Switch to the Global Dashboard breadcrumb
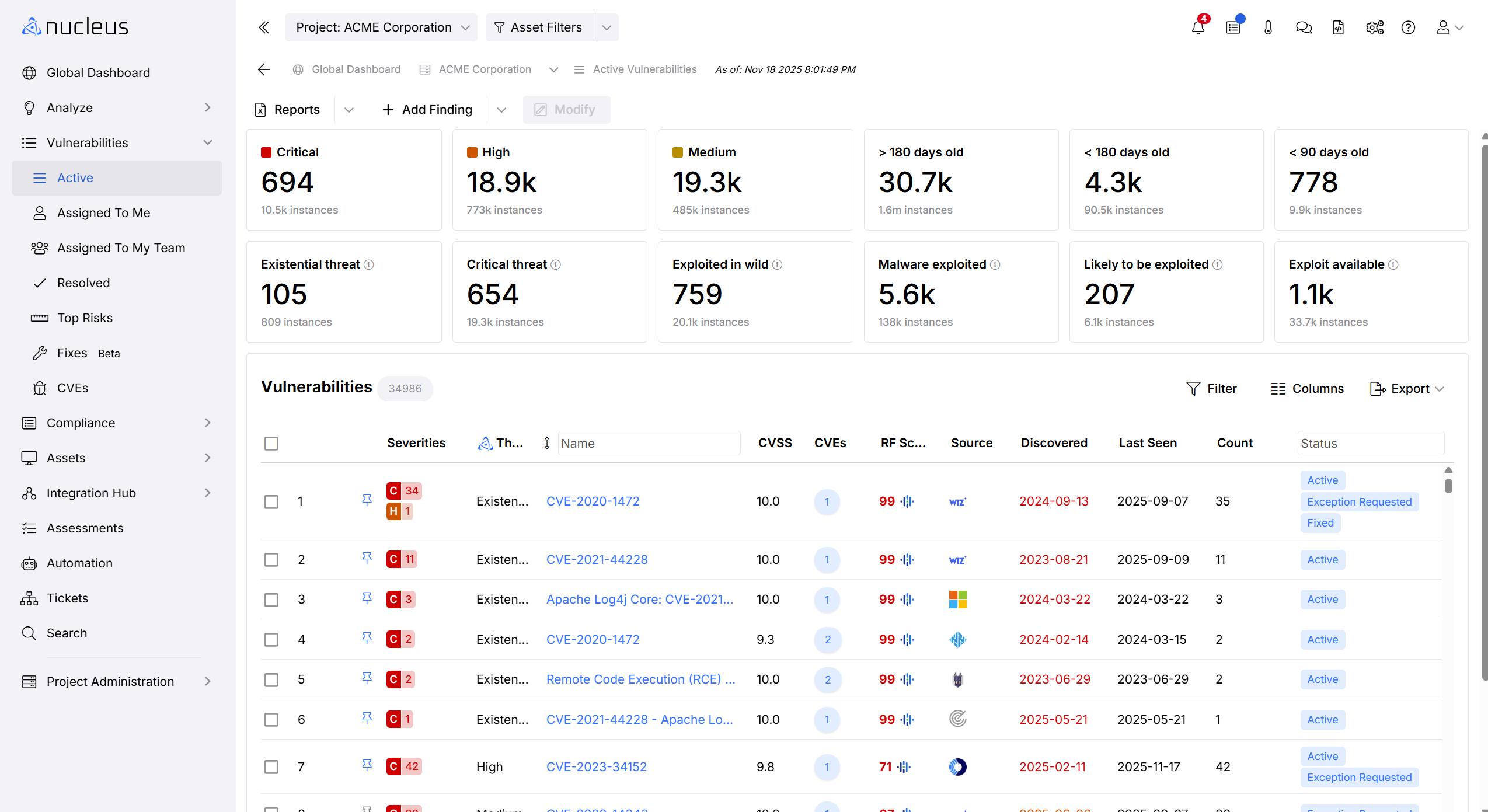Screen dimensions: 1488x812 click(356, 69)
